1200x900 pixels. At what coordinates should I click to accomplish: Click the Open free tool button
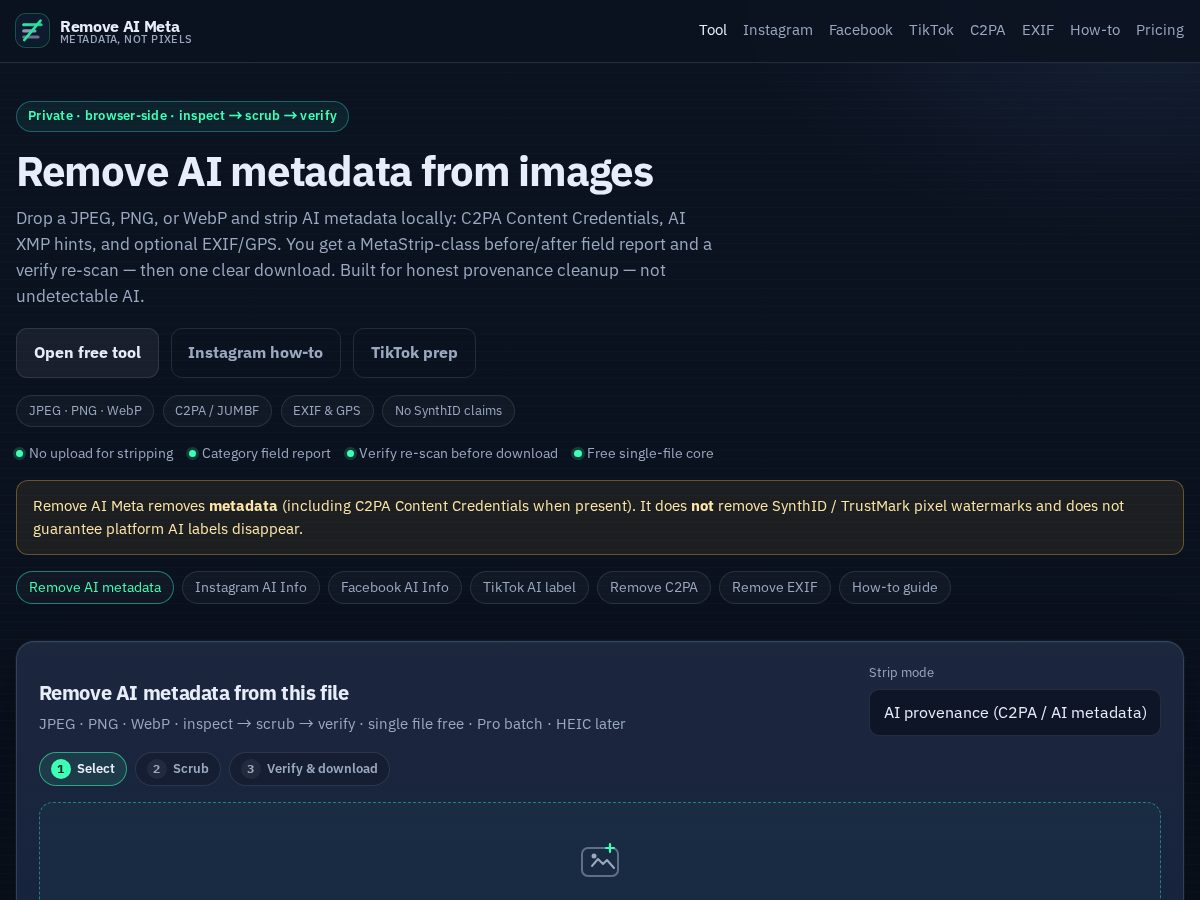87,353
